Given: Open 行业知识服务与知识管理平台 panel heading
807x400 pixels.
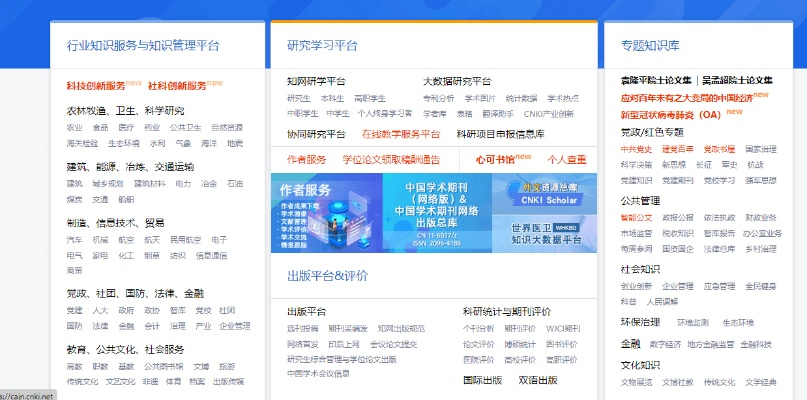Looking at the screenshot, I should [143, 45].
